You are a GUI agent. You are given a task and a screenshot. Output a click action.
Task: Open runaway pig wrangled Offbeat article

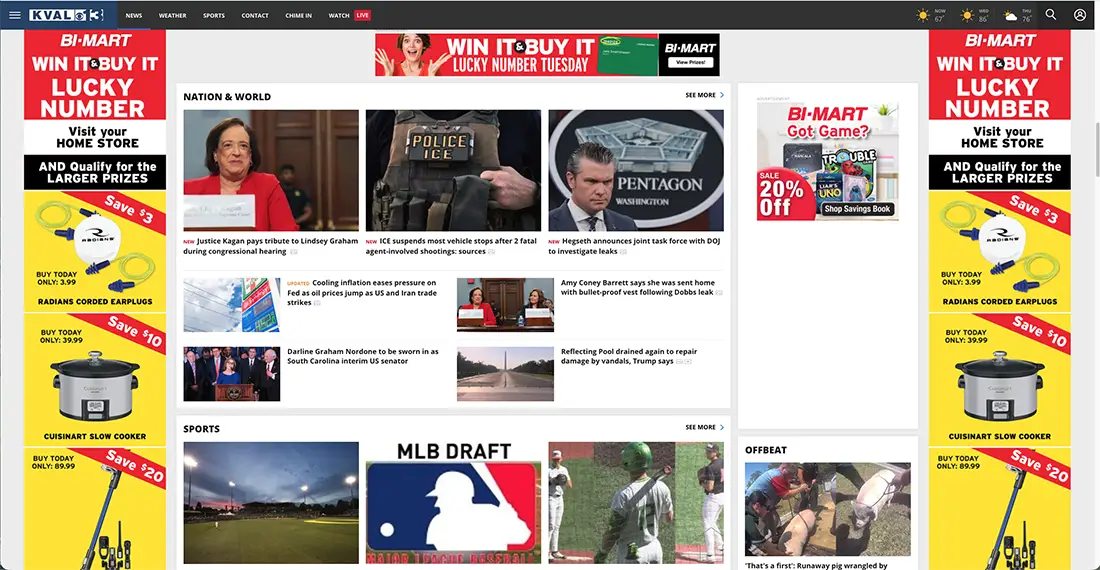816,565
